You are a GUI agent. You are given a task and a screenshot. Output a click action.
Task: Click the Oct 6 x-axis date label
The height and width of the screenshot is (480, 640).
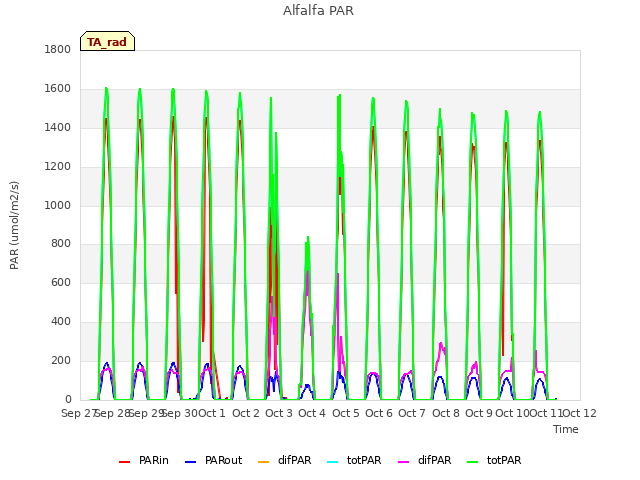click(379, 413)
